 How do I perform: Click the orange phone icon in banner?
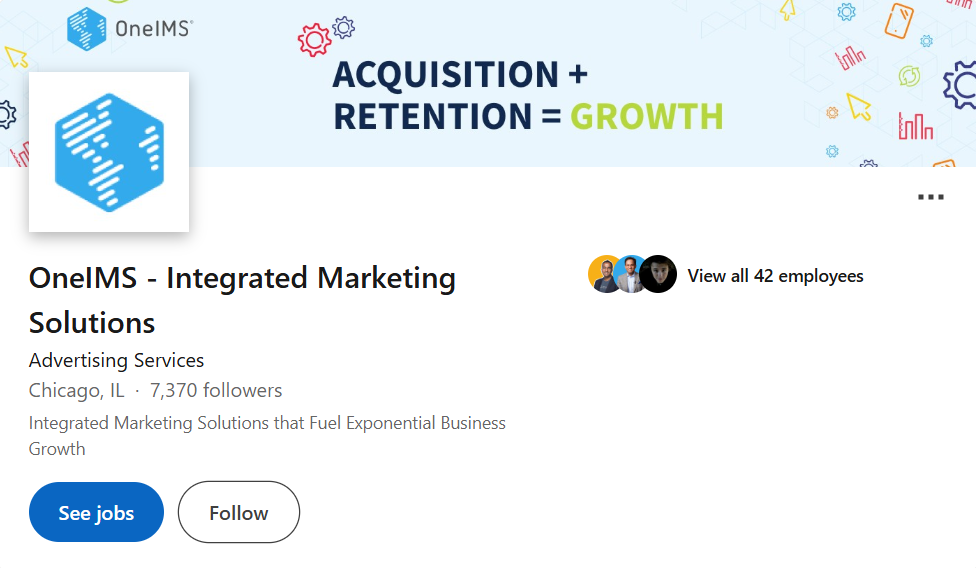pyautogui.click(x=899, y=20)
